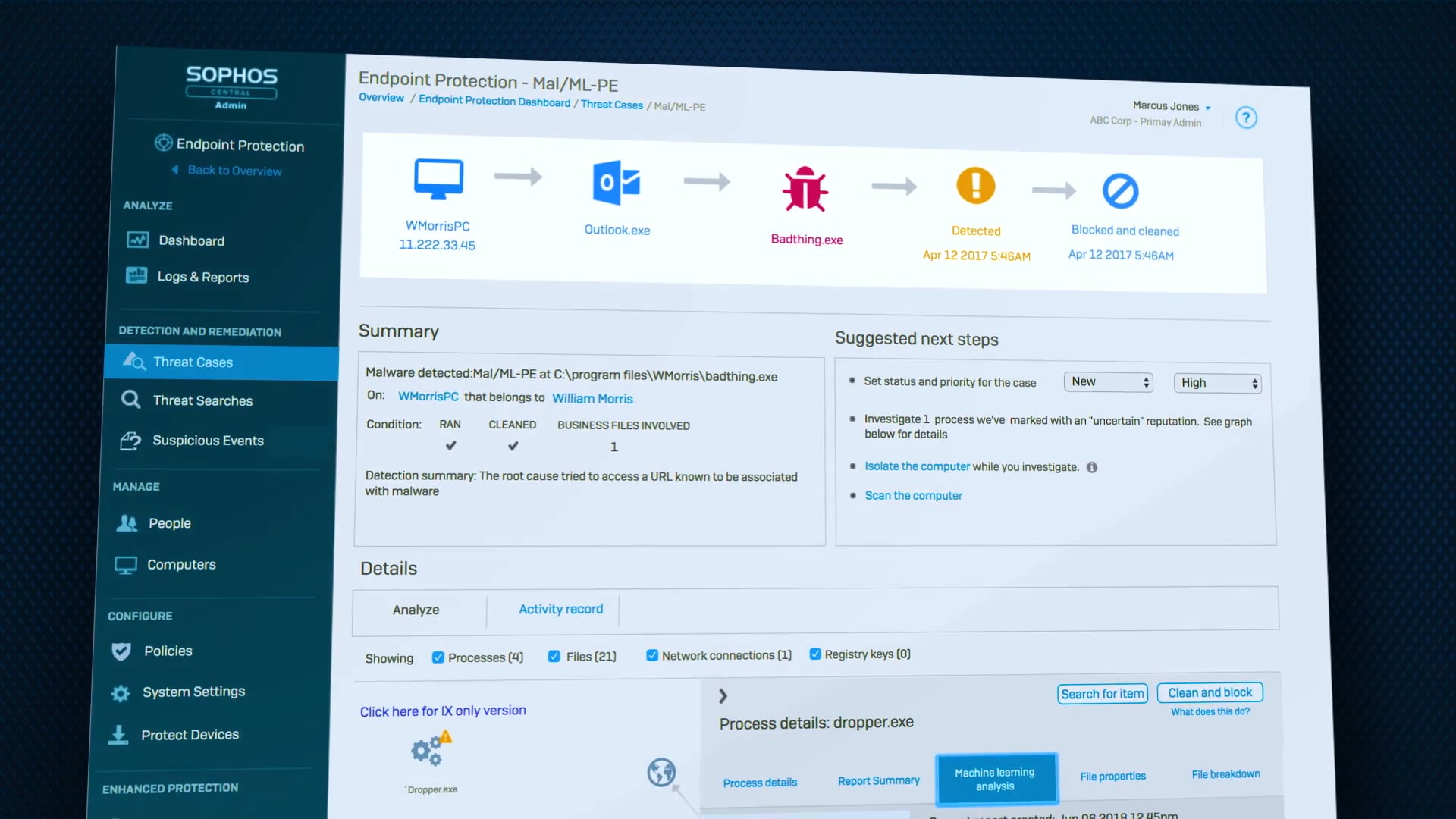Switch to the Analyze tab
The height and width of the screenshot is (819, 1456).
415,610
